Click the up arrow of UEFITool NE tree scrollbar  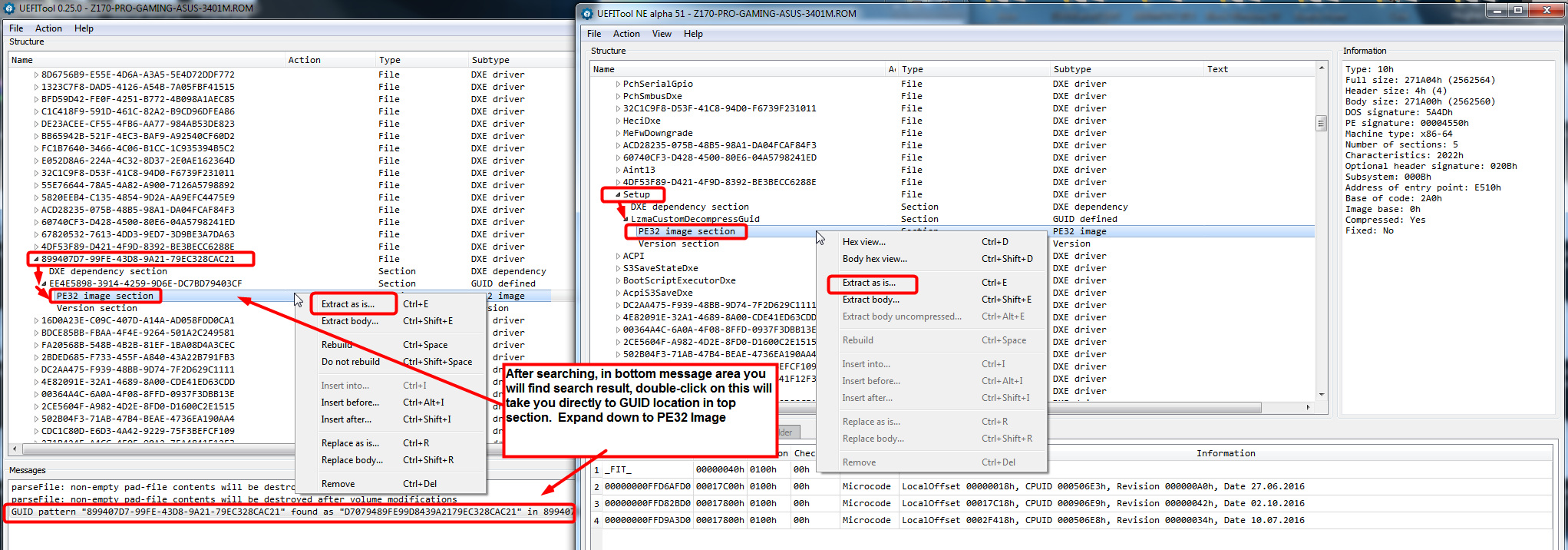[x=1321, y=68]
